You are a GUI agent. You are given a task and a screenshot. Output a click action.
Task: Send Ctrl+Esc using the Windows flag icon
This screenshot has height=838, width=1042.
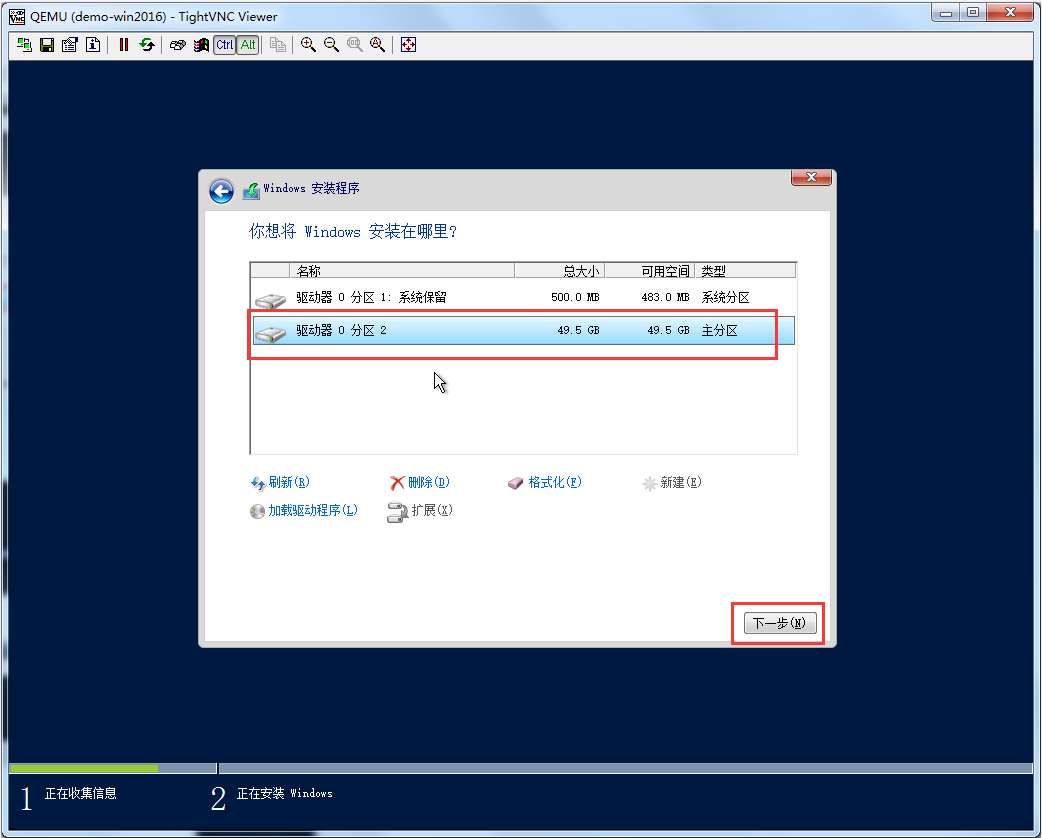[x=201, y=45]
